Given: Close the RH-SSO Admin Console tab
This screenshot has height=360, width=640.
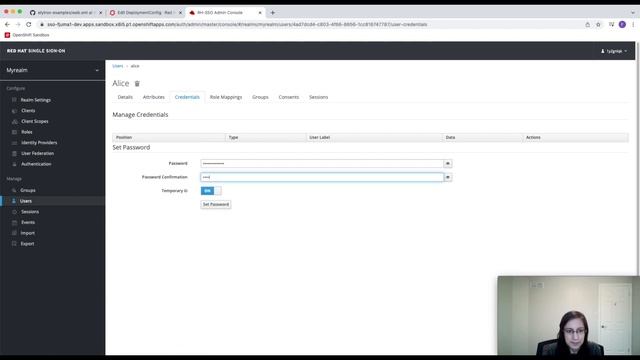Looking at the screenshot, I should 260,13.
